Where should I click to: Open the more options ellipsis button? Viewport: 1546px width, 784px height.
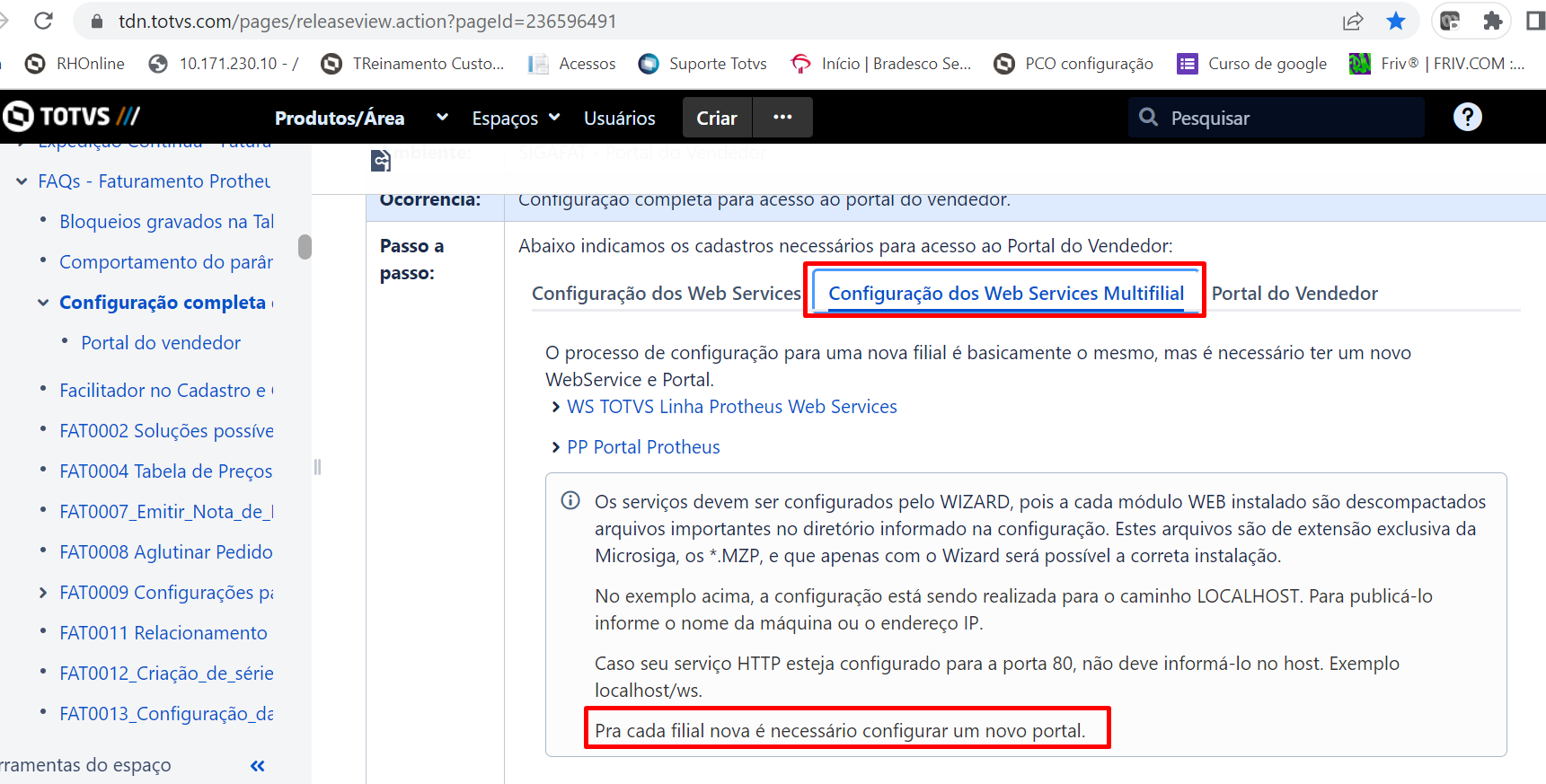[782, 118]
